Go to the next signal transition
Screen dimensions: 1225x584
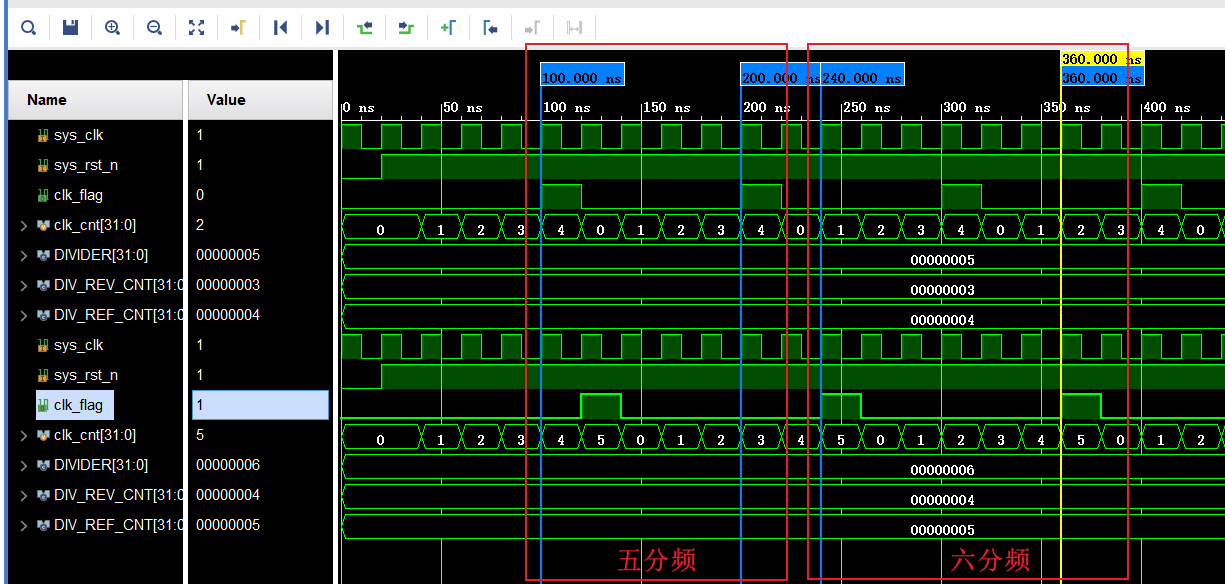click(x=406, y=28)
